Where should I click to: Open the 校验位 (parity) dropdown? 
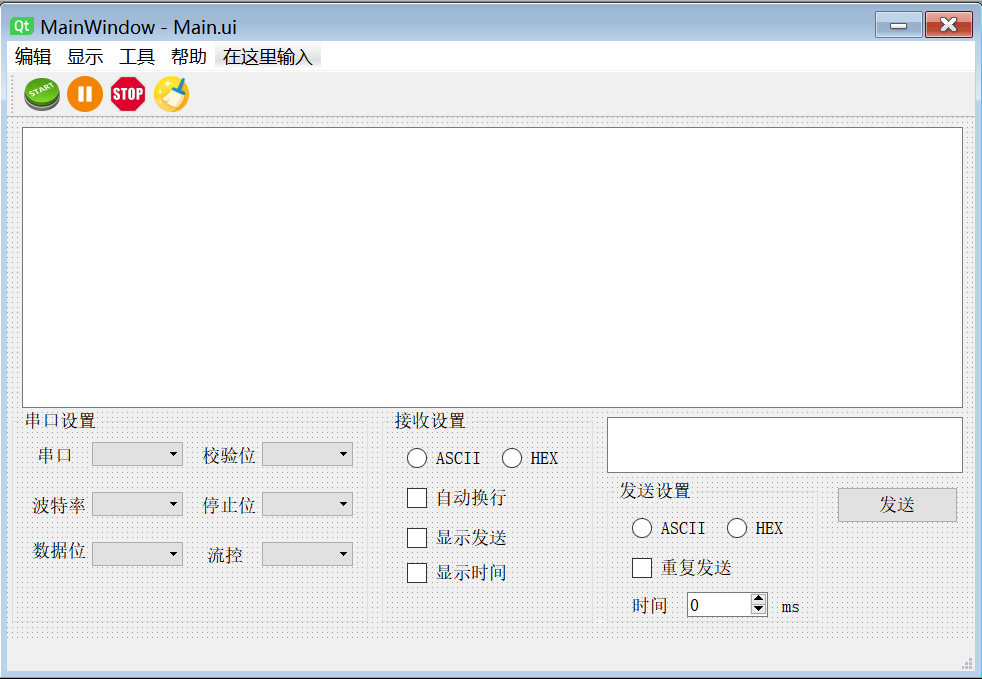tap(306, 453)
